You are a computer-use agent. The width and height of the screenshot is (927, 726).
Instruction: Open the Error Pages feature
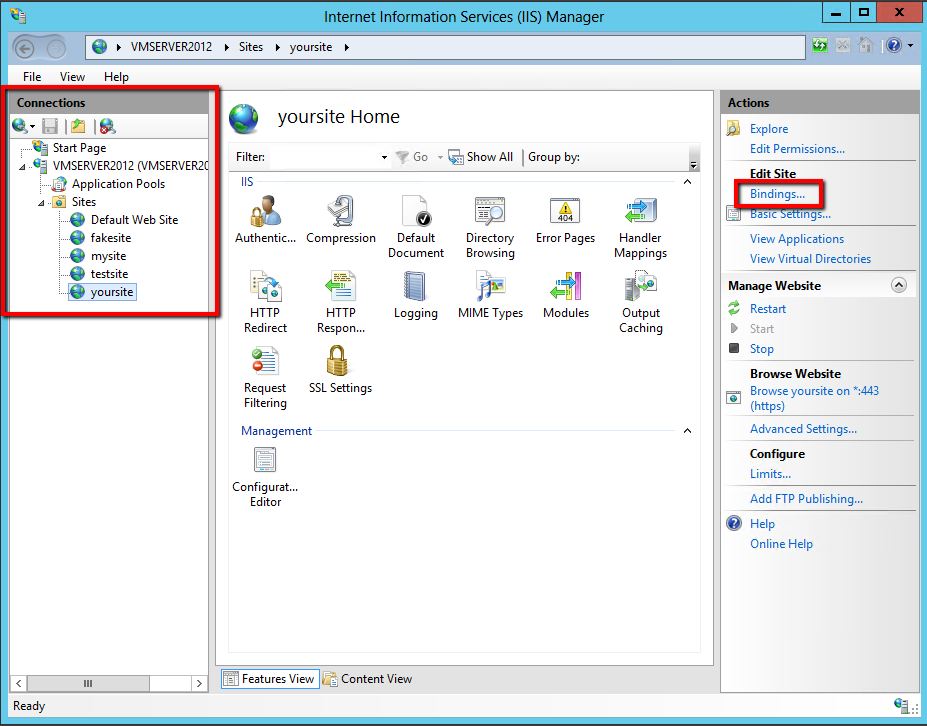click(x=565, y=212)
